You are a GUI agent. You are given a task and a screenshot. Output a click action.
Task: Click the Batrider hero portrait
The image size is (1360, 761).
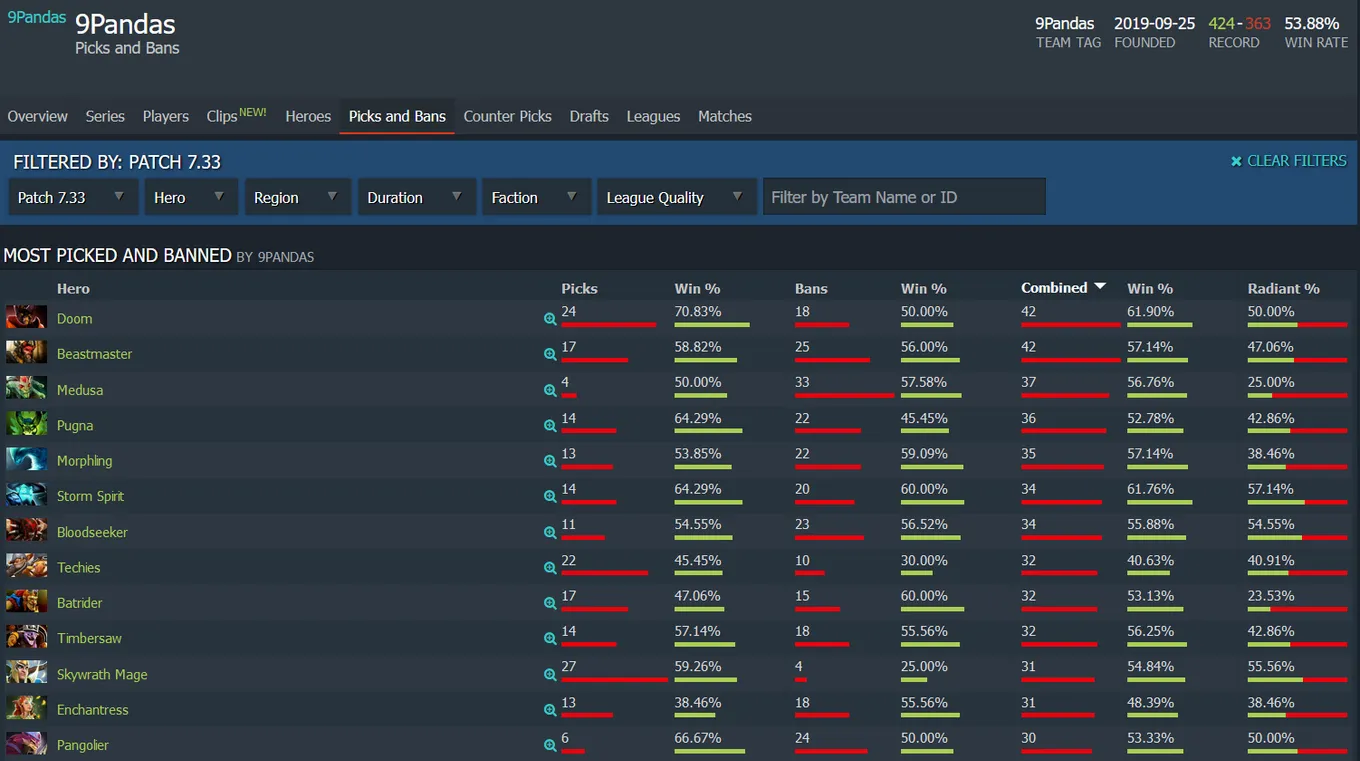(26, 602)
